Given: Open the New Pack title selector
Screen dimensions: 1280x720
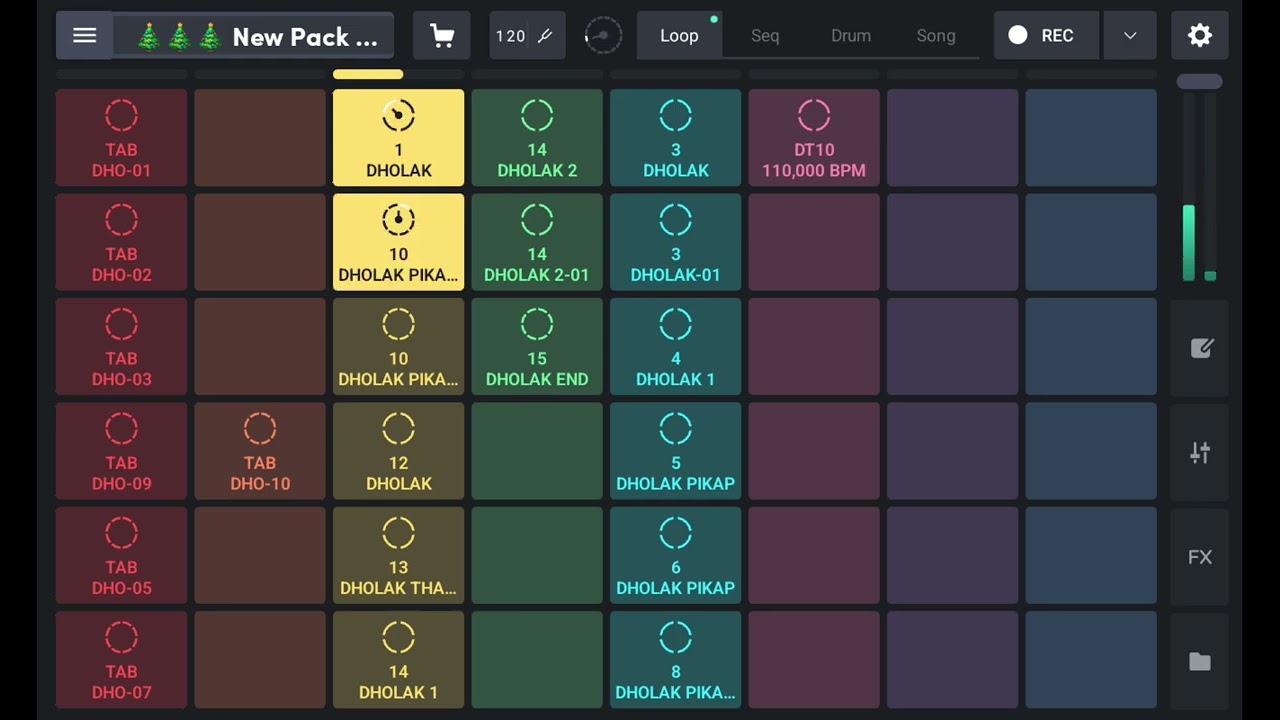Looking at the screenshot, I should 254,36.
